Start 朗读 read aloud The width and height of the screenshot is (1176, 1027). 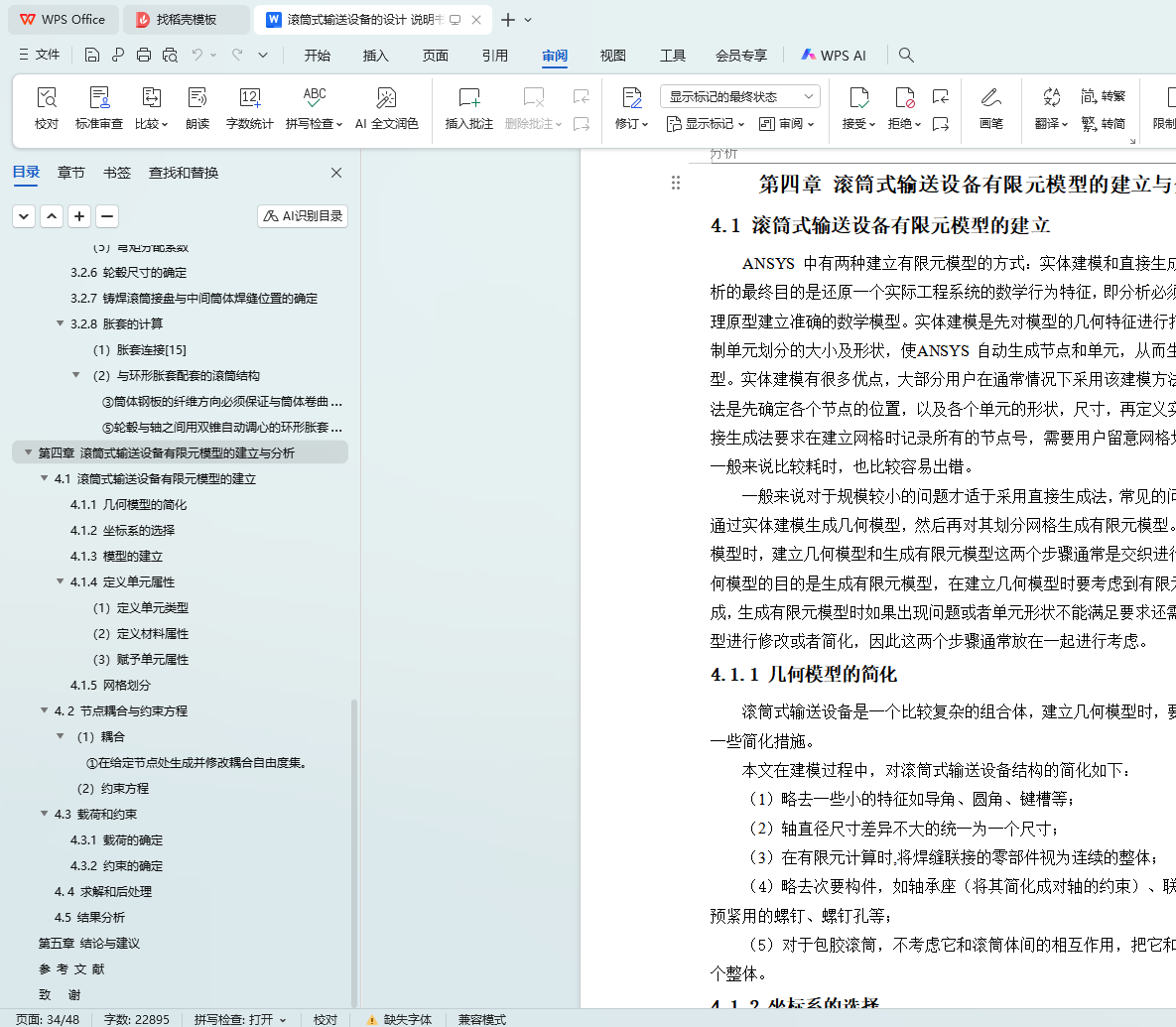(x=197, y=108)
